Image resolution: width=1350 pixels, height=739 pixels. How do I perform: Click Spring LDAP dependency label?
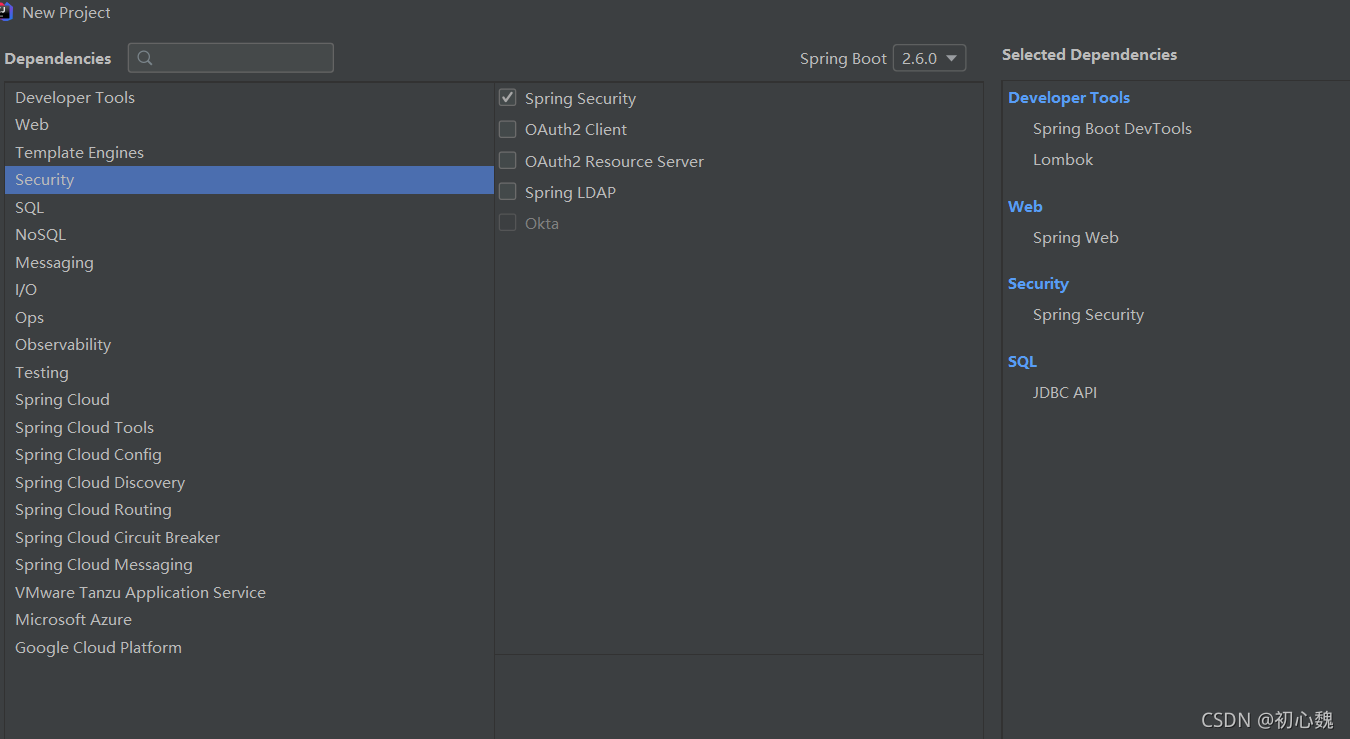(x=570, y=192)
